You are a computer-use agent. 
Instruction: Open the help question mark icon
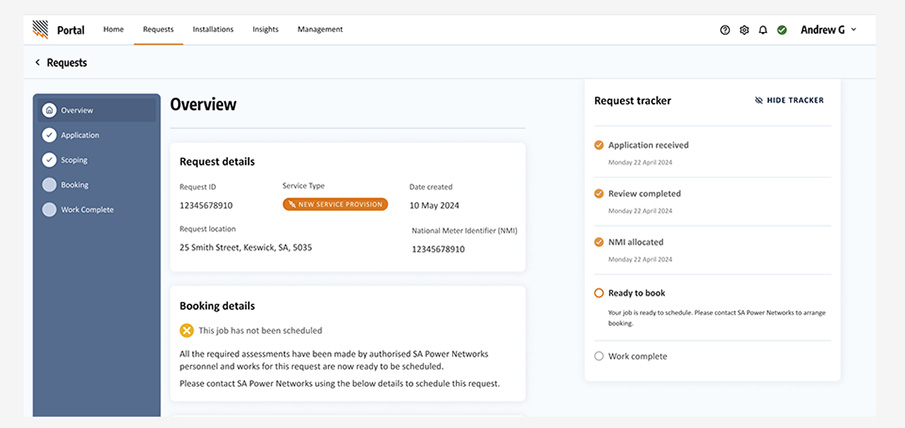coord(725,30)
